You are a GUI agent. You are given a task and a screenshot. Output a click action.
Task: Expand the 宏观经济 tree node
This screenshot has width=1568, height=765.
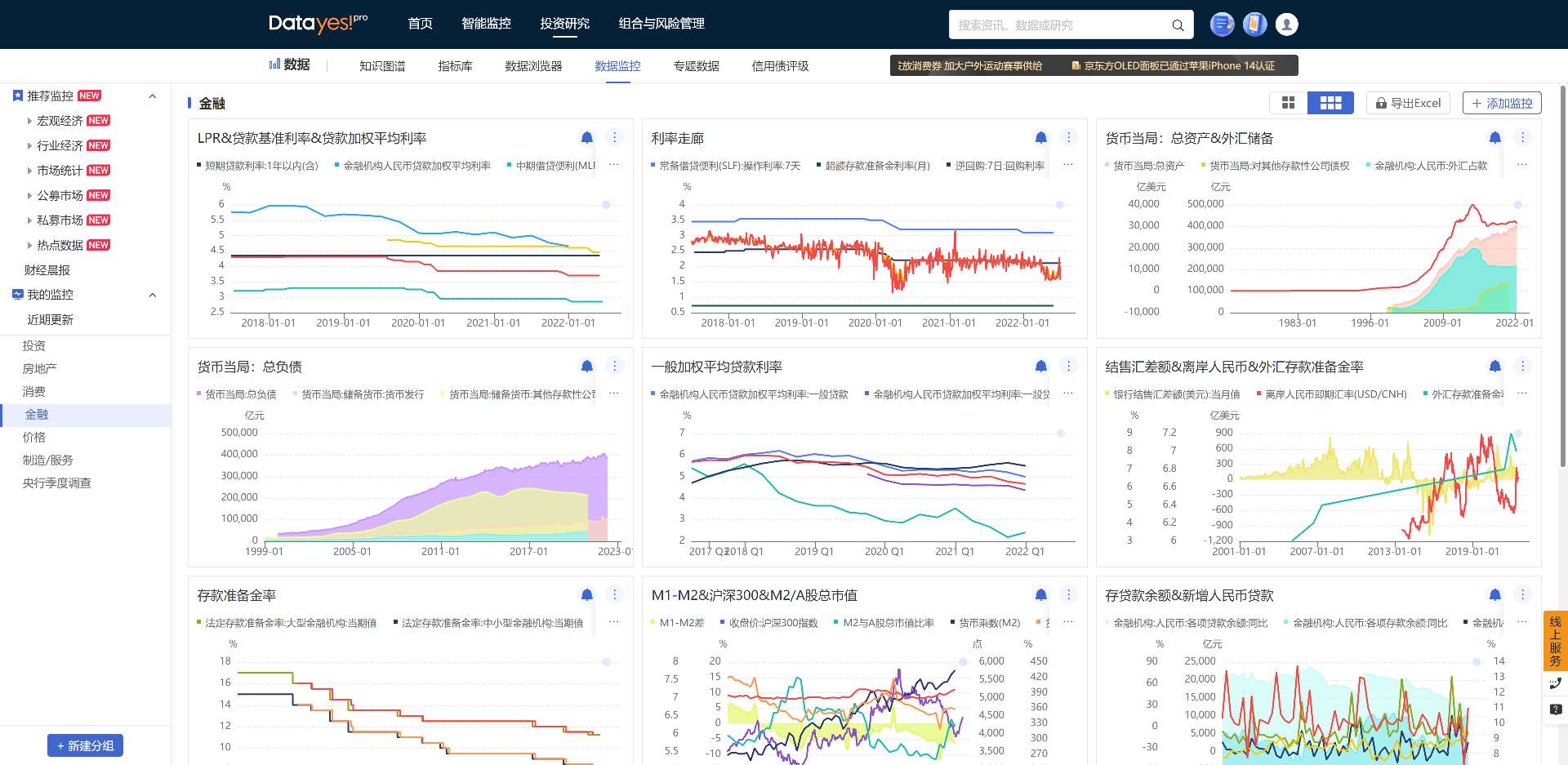click(x=30, y=121)
